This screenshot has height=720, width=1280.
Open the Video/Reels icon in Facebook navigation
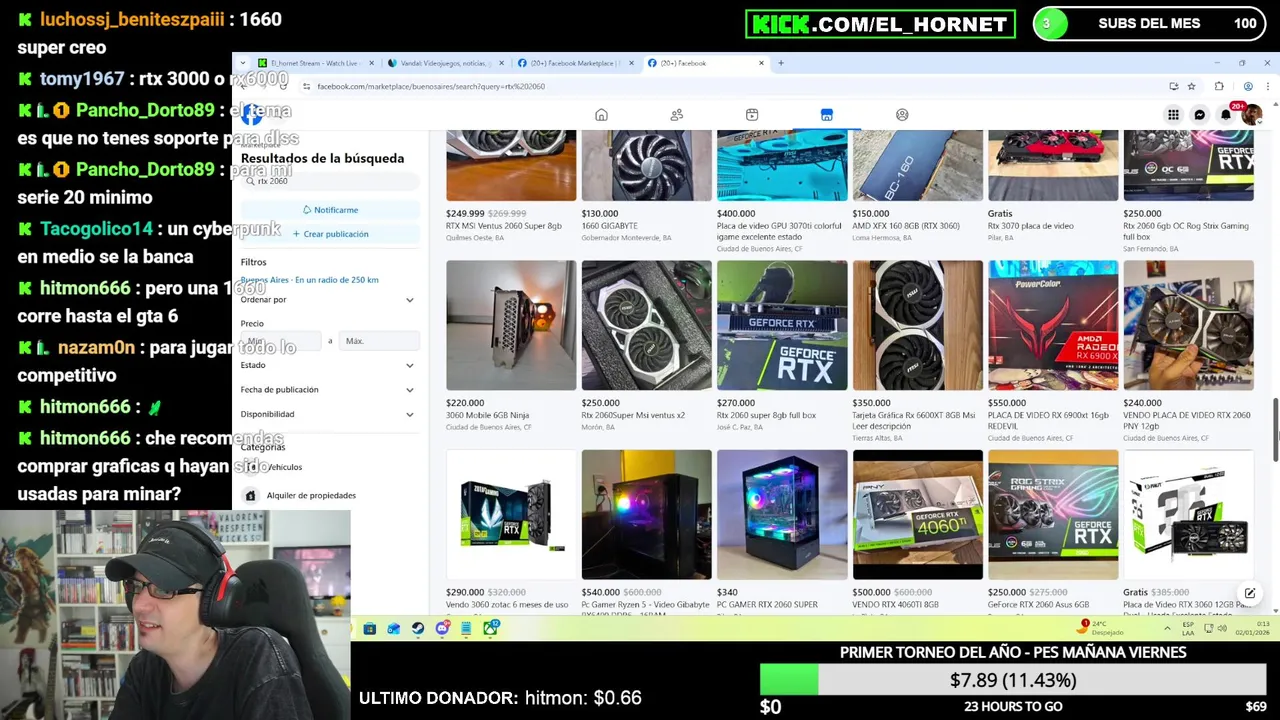[752, 115]
